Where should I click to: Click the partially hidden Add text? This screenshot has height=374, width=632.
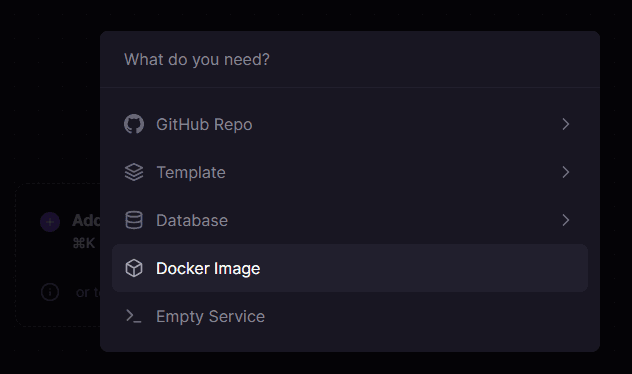[86, 220]
